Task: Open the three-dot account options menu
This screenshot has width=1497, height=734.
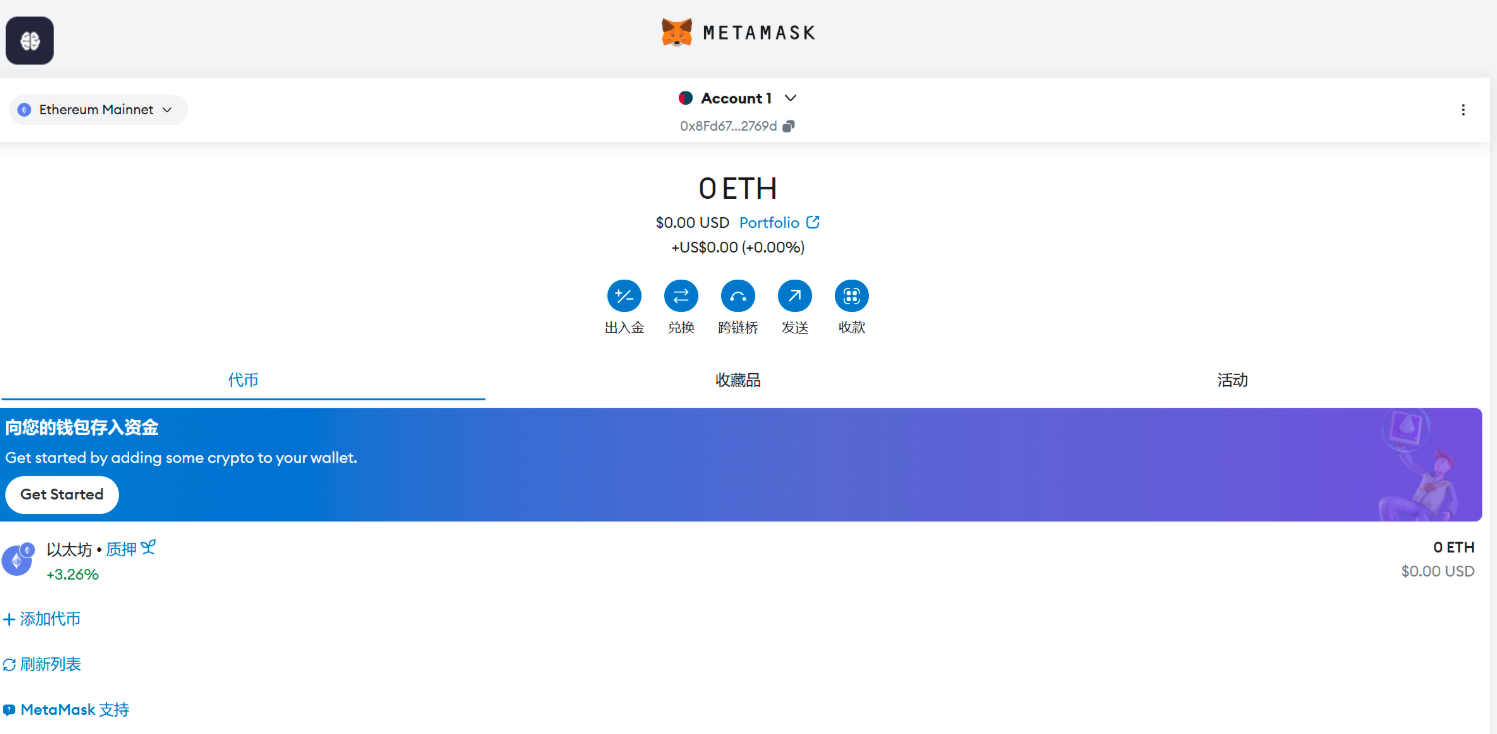Action: click(x=1463, y=110)
